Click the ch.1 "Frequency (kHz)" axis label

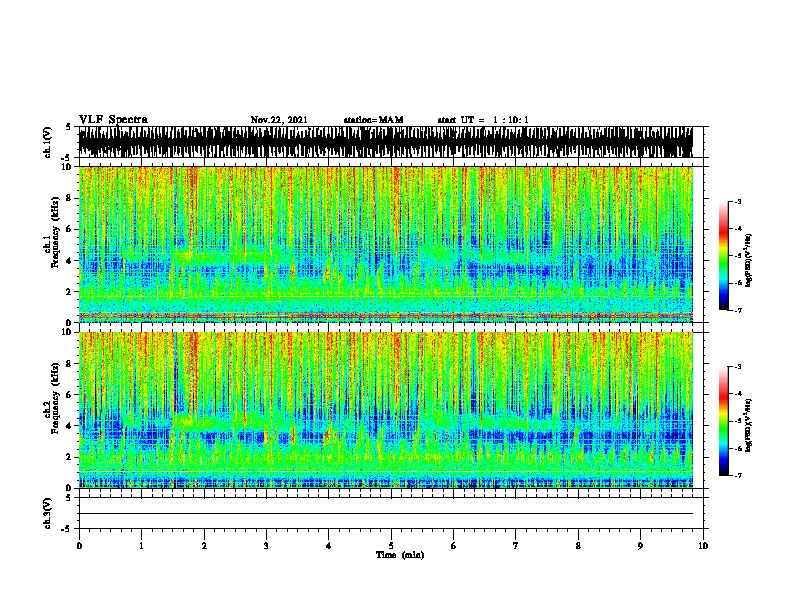tap(55, 232)
